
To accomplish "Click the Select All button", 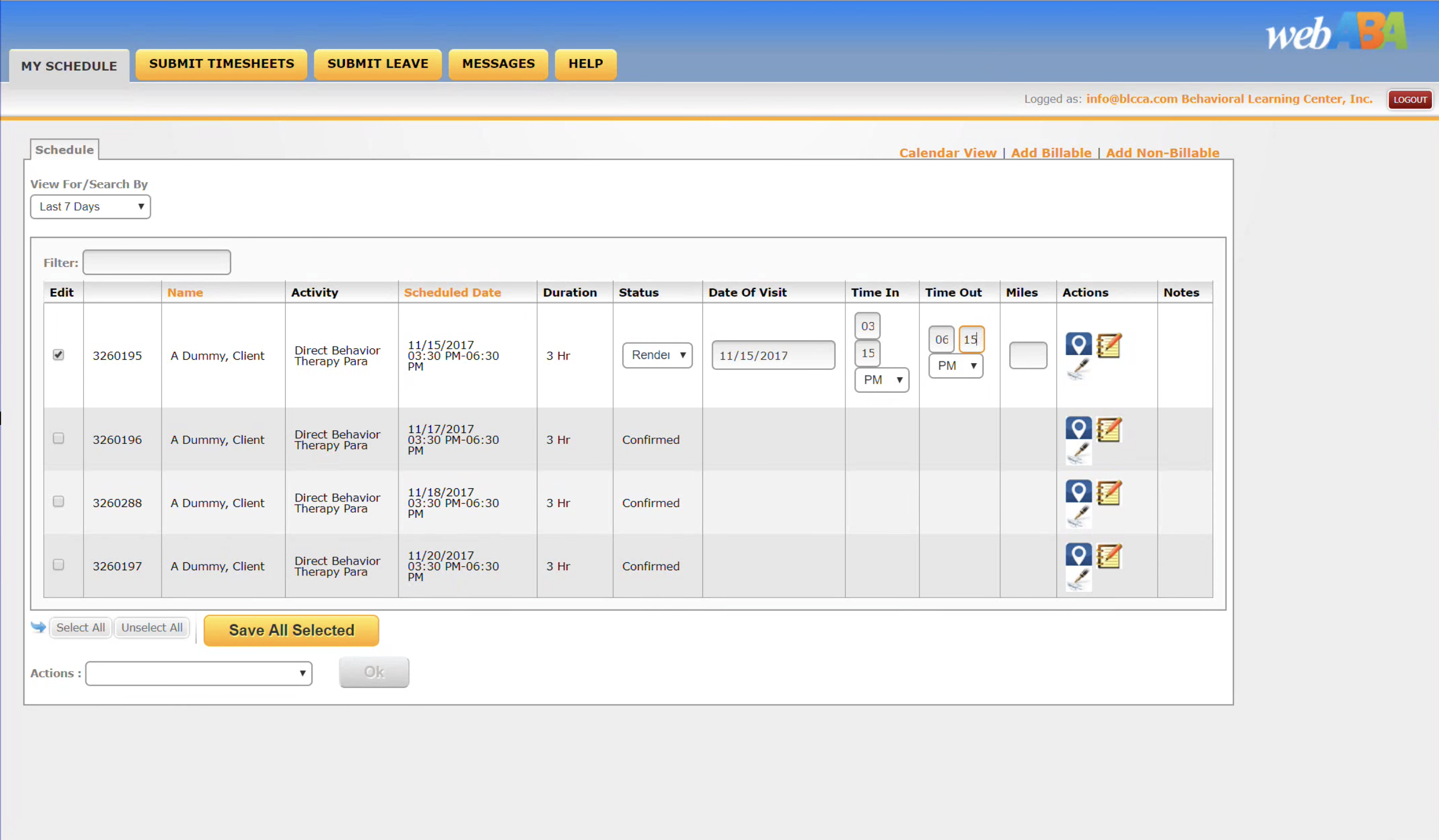I will [80, 628].
